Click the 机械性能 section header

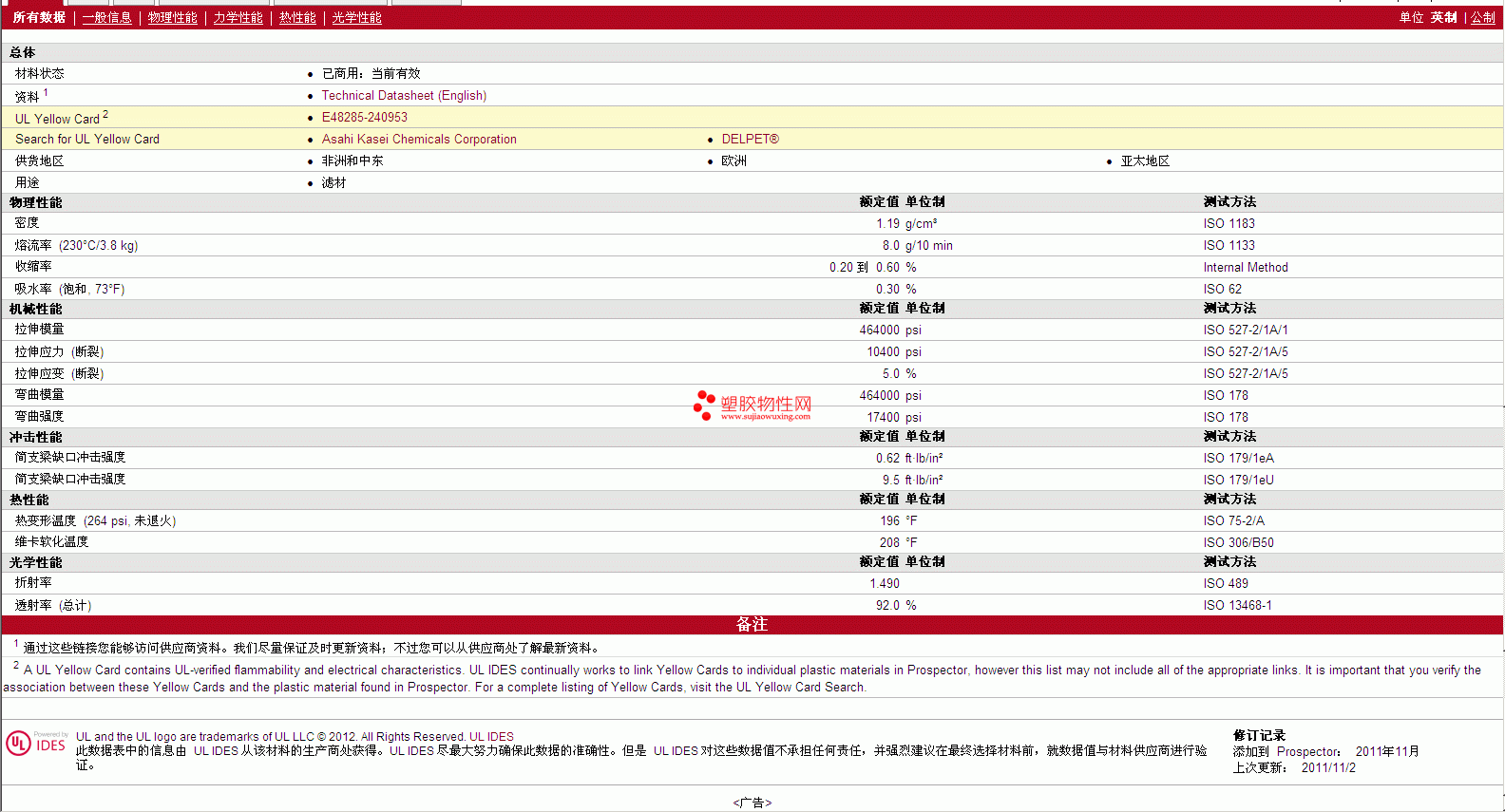pos(36,310)
